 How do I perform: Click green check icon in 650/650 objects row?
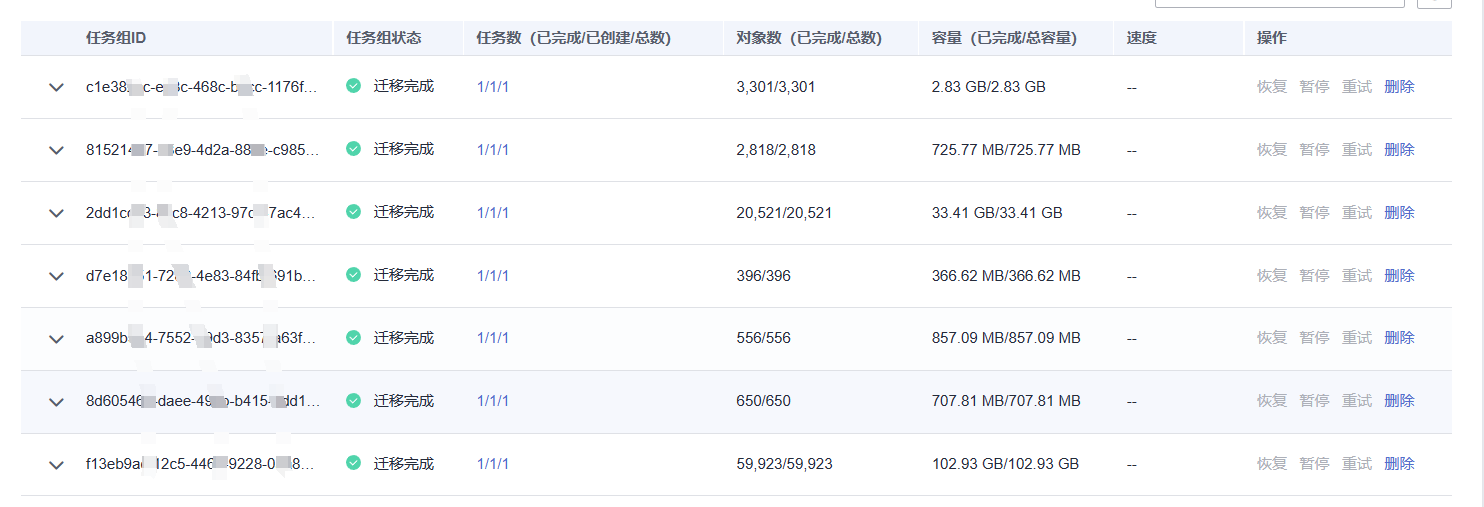(353, 401)
